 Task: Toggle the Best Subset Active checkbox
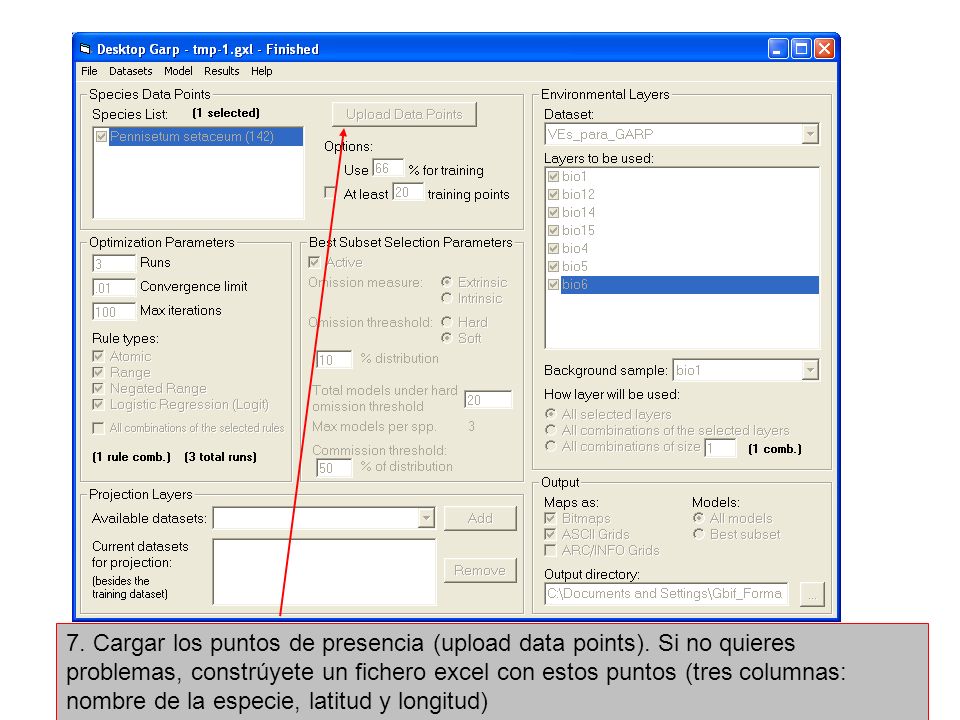(314, 262)
